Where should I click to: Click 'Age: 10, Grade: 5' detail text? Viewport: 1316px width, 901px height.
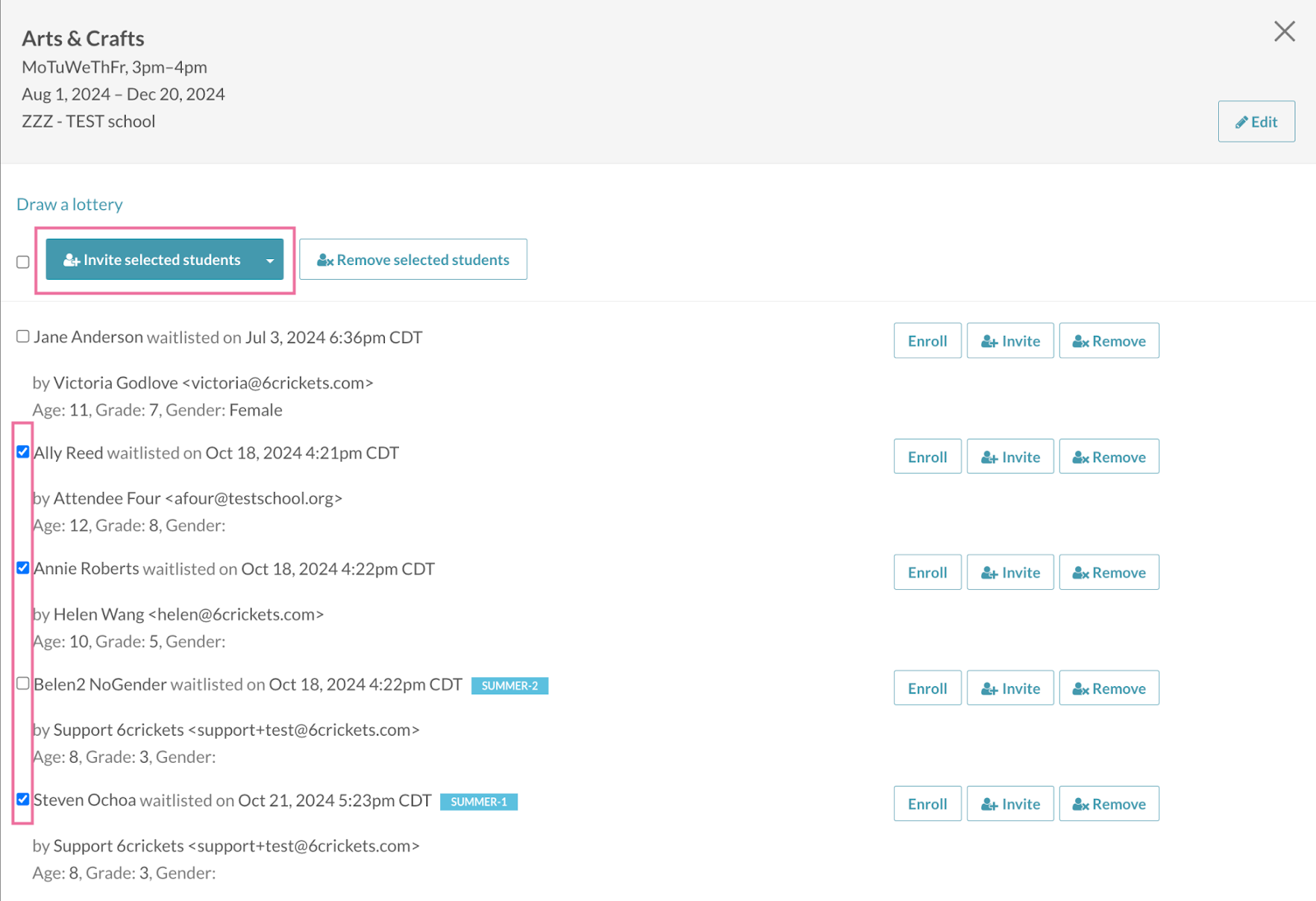[x=129, y=641]
